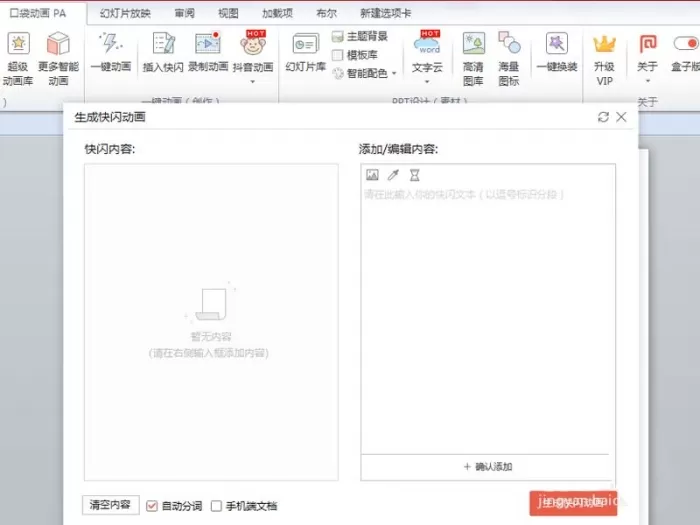Viewport: 700px width, 525px height.
Task: Open 更多智能动画 smart animations
Action: coord(58,58)
